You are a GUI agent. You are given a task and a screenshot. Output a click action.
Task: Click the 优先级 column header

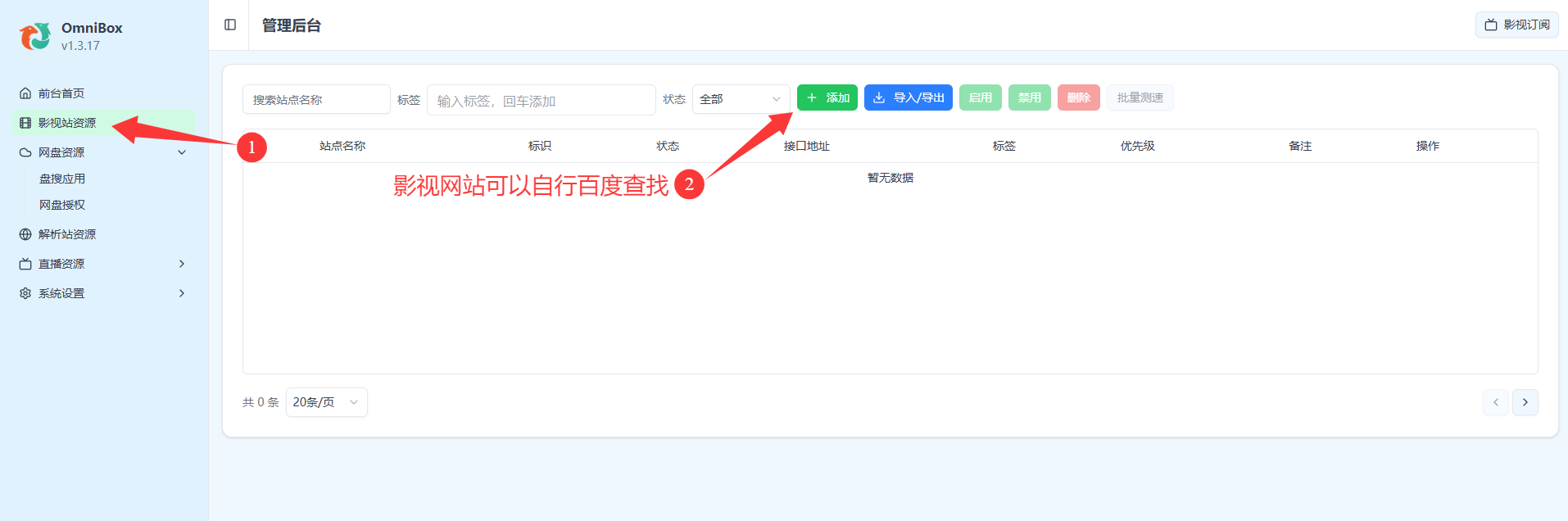tap(1138, 146)
